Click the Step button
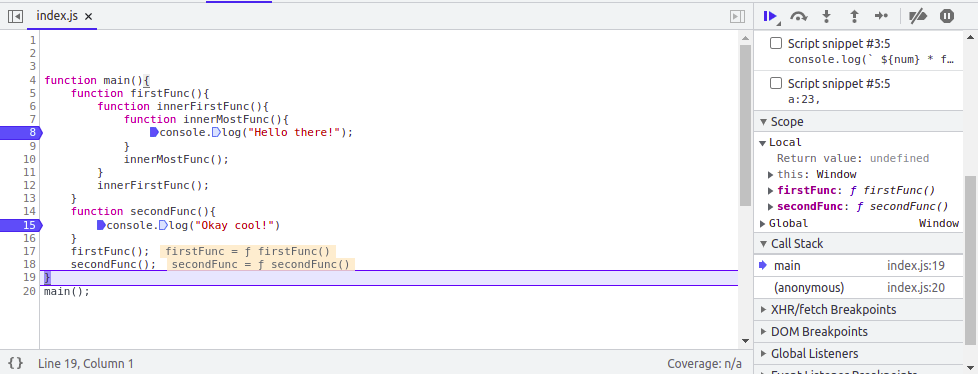Screen dimensions: 978x374 (881, 17)
